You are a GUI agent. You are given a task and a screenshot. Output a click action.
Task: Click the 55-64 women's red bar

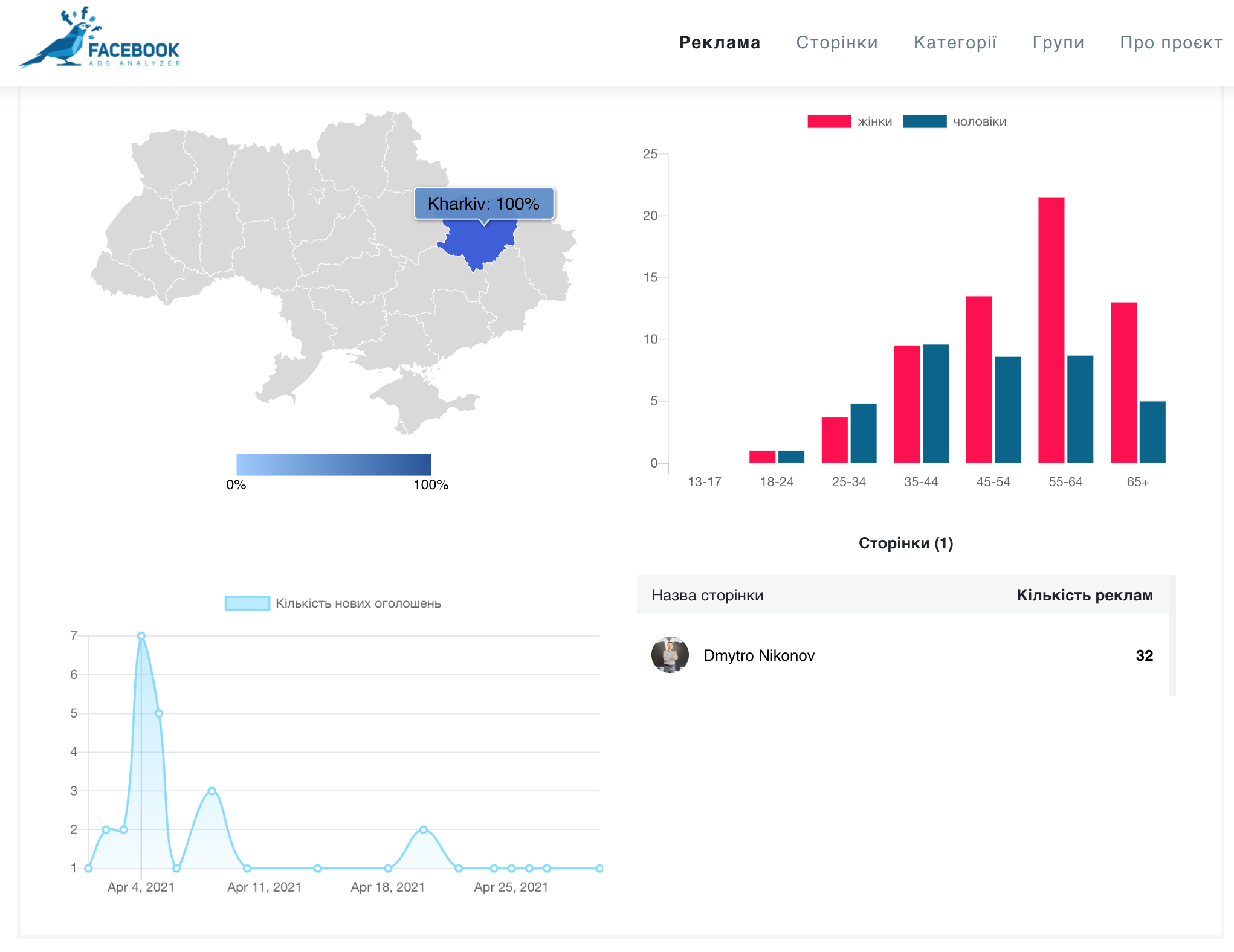pos(1051,329)
